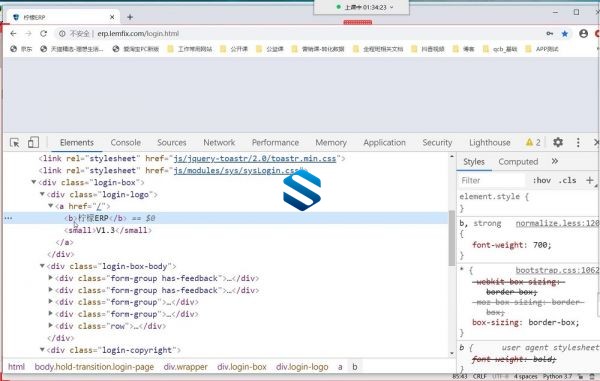The width and height of the screenshot is (600, 381).
Task: Switch to the Console tab
Action: point(126,142)
